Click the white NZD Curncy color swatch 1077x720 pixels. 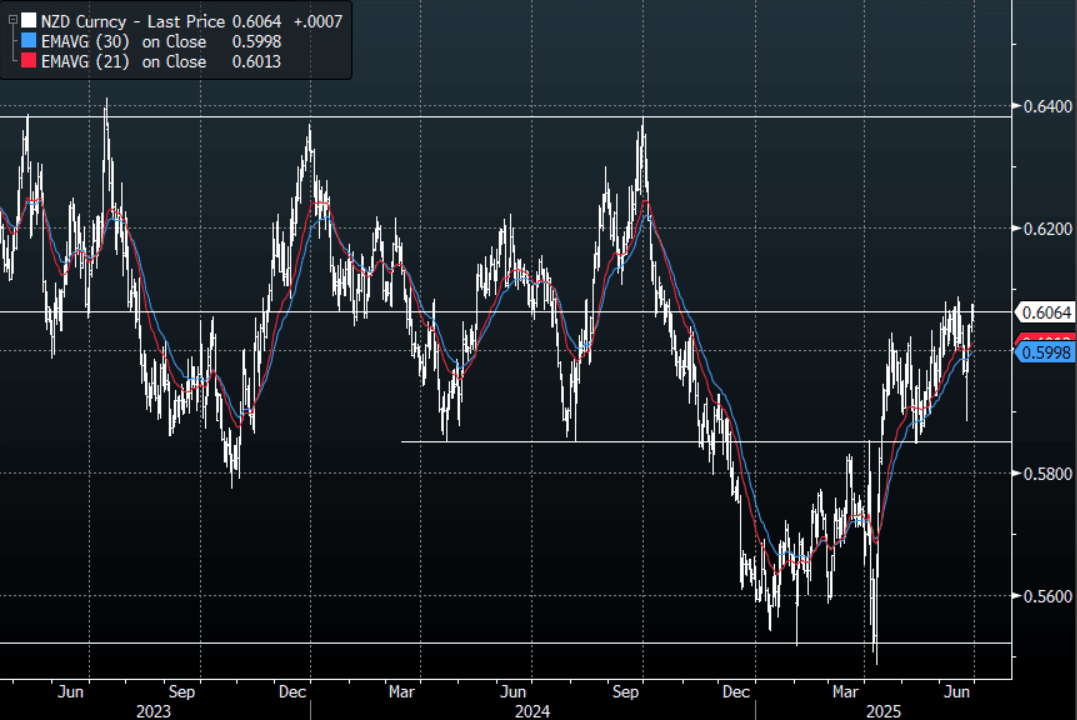click(x=27, y=21)
